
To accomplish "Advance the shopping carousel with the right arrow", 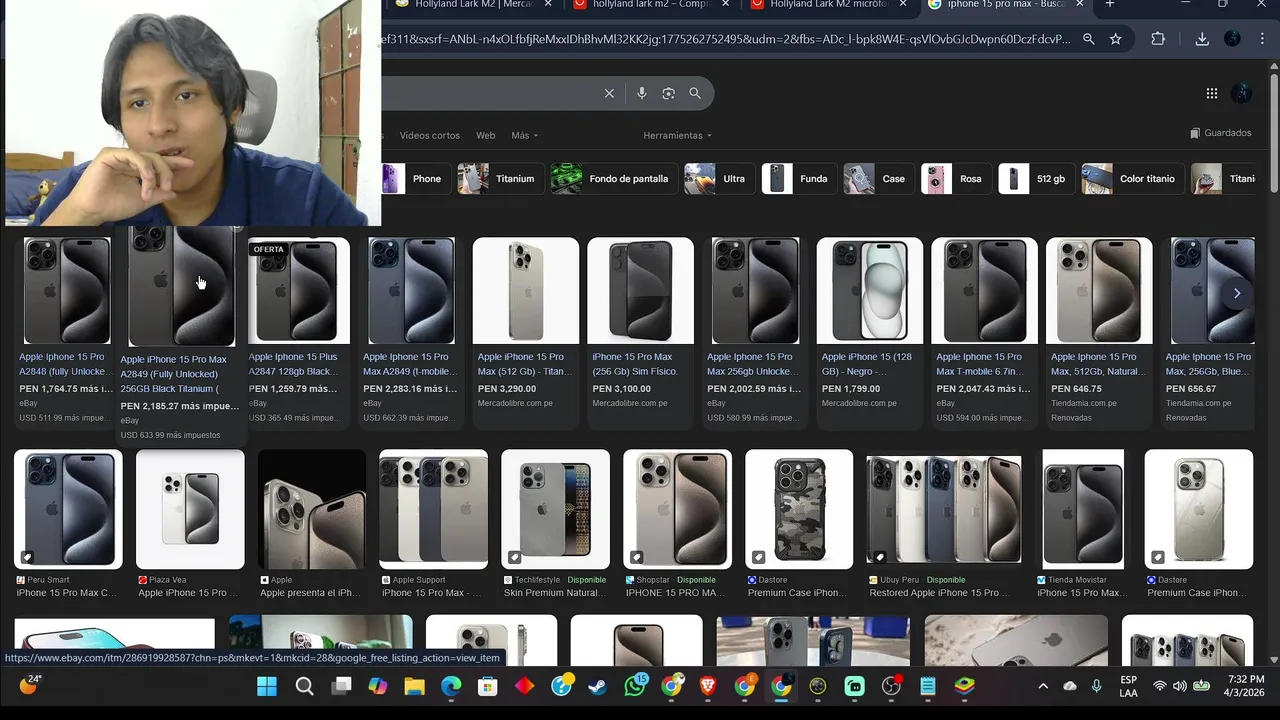I will click(1237, 293).
